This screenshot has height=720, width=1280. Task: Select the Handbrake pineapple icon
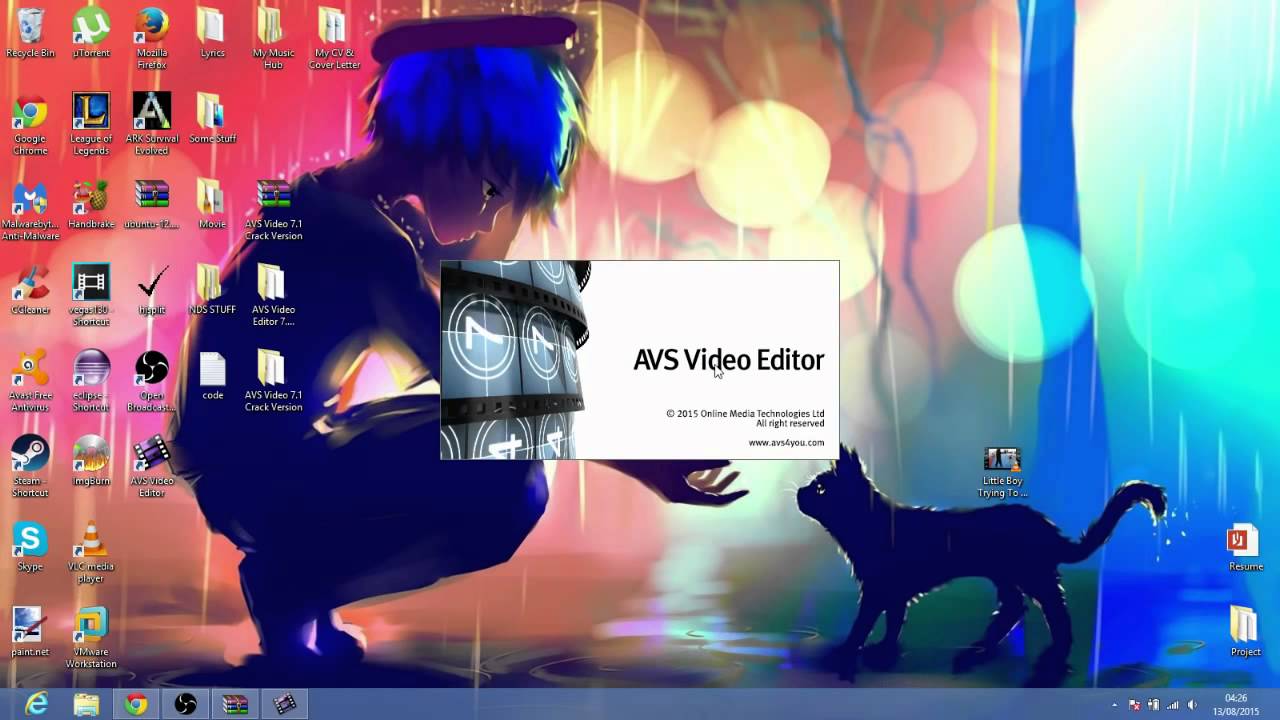[x=91, y=205]
